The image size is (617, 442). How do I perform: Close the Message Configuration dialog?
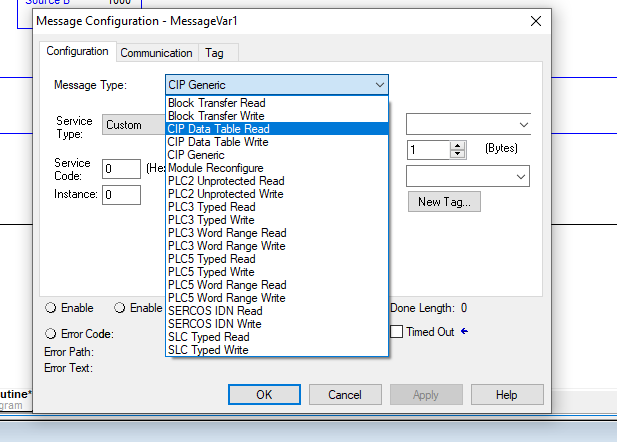[536, 21]
